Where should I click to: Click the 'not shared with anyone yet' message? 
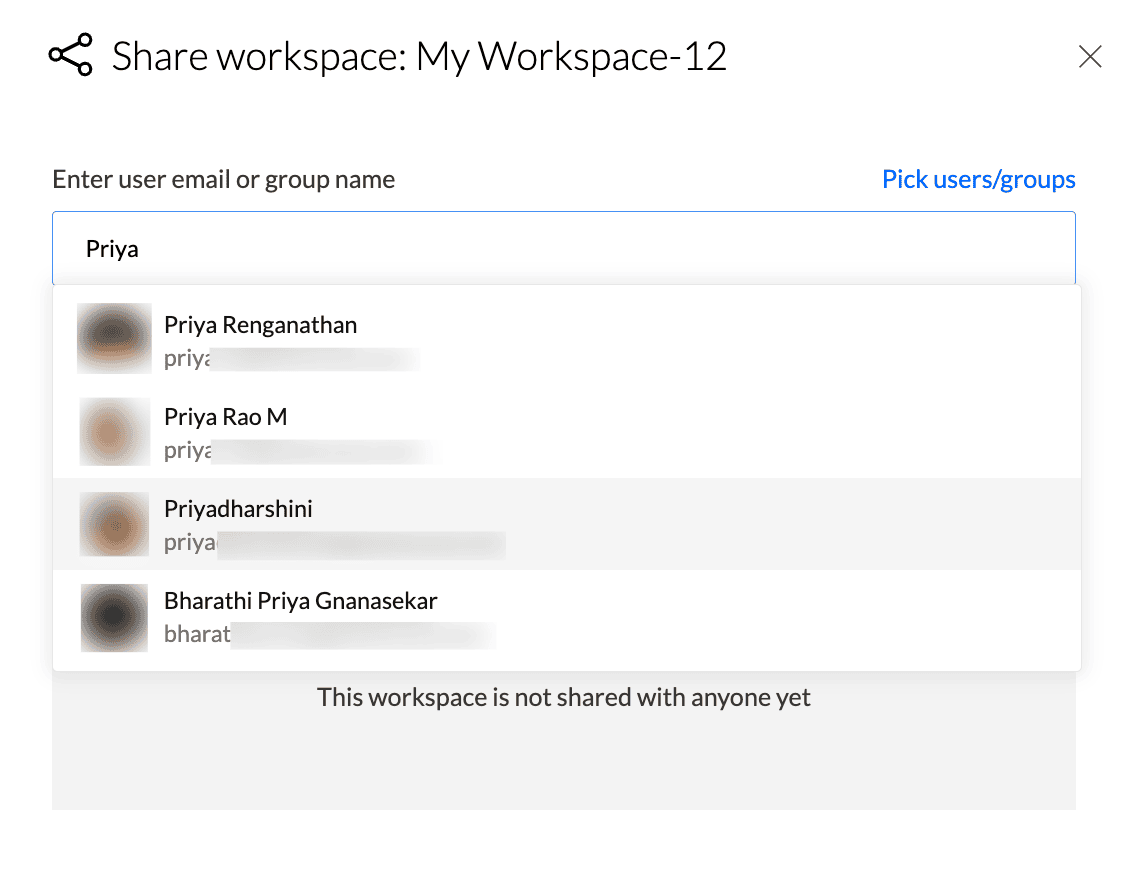pos(563,697)
